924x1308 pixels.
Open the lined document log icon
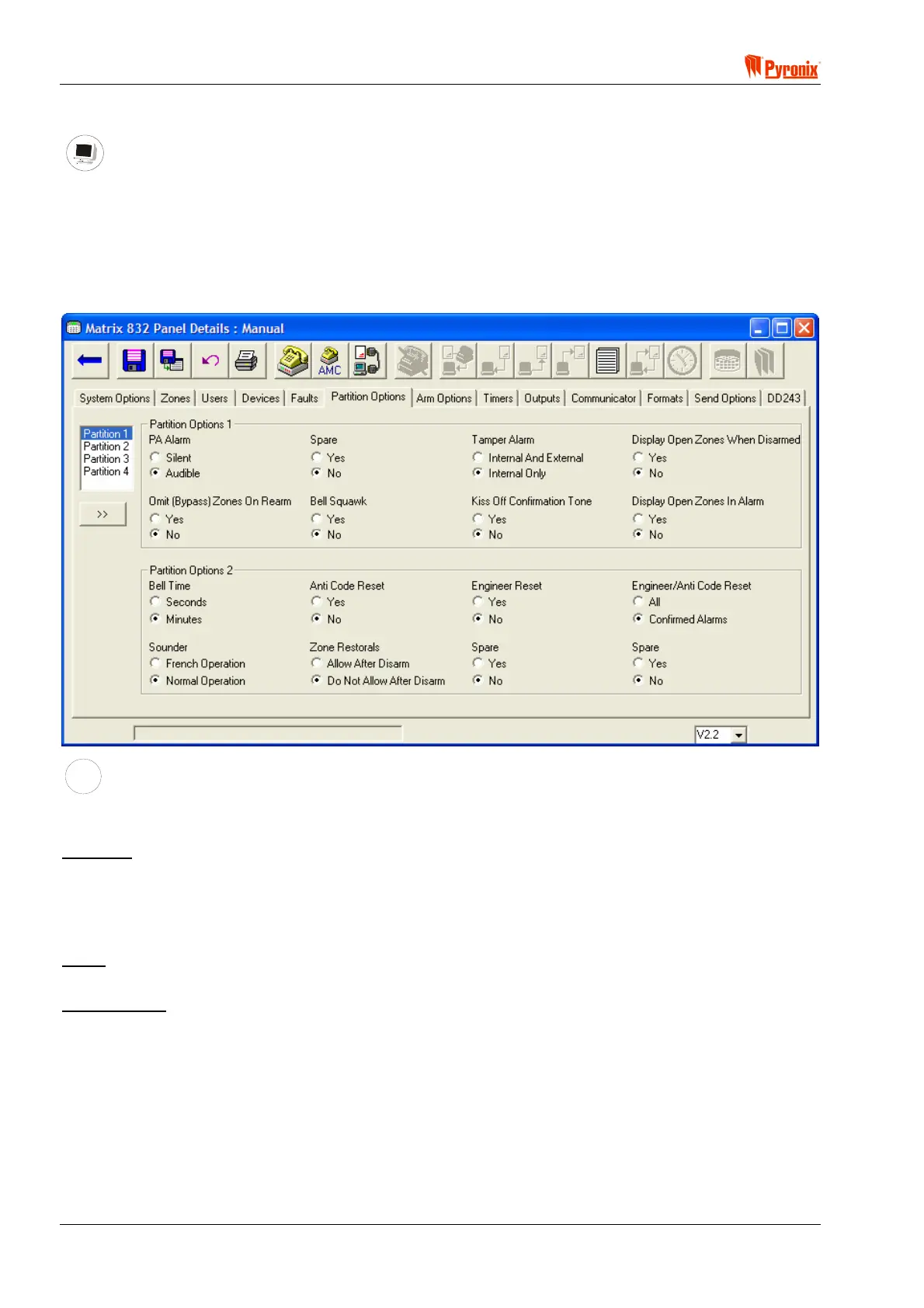(x=607, y=361)
